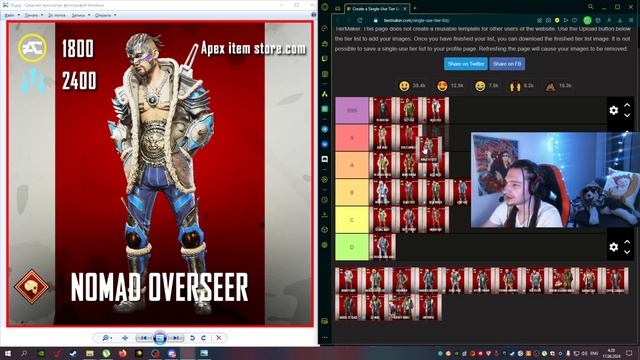The width and height of the screenshot is (640, 360).
Task: Open the second dropdown menu in Photo Viewer
Action: [x=33, y=15]
